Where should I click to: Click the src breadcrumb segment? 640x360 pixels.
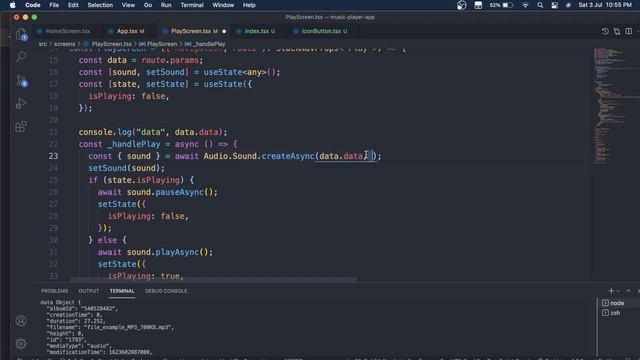pyautogui.click(x=43, y=44)
